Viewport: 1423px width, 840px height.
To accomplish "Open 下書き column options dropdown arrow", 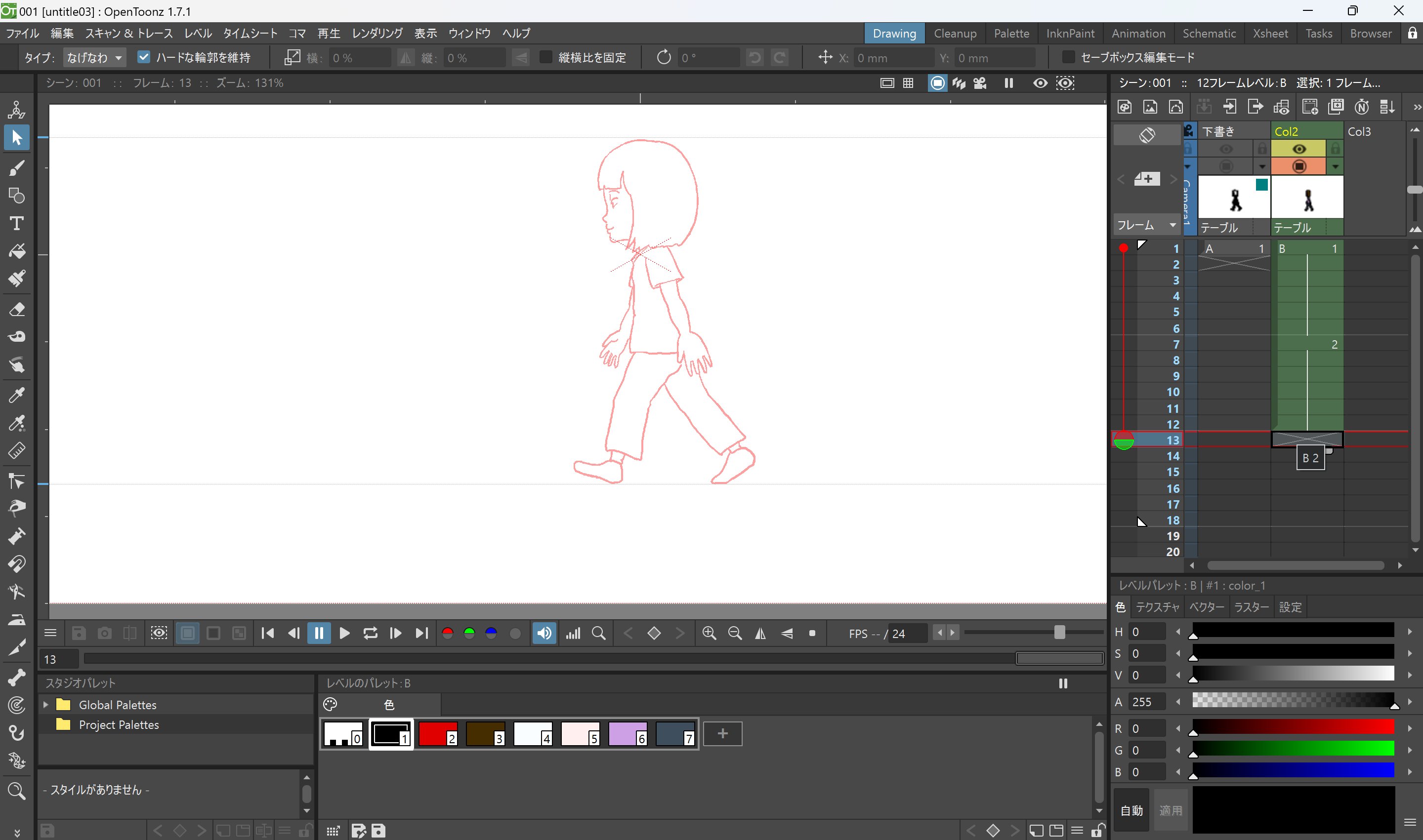I will coord(1262,166).
